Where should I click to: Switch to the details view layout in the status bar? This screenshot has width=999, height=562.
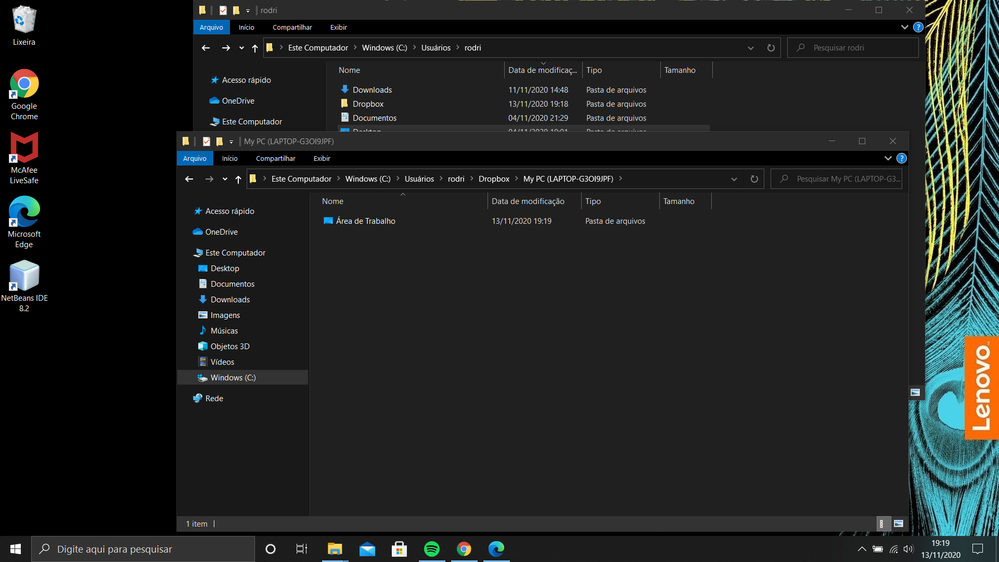882,523
